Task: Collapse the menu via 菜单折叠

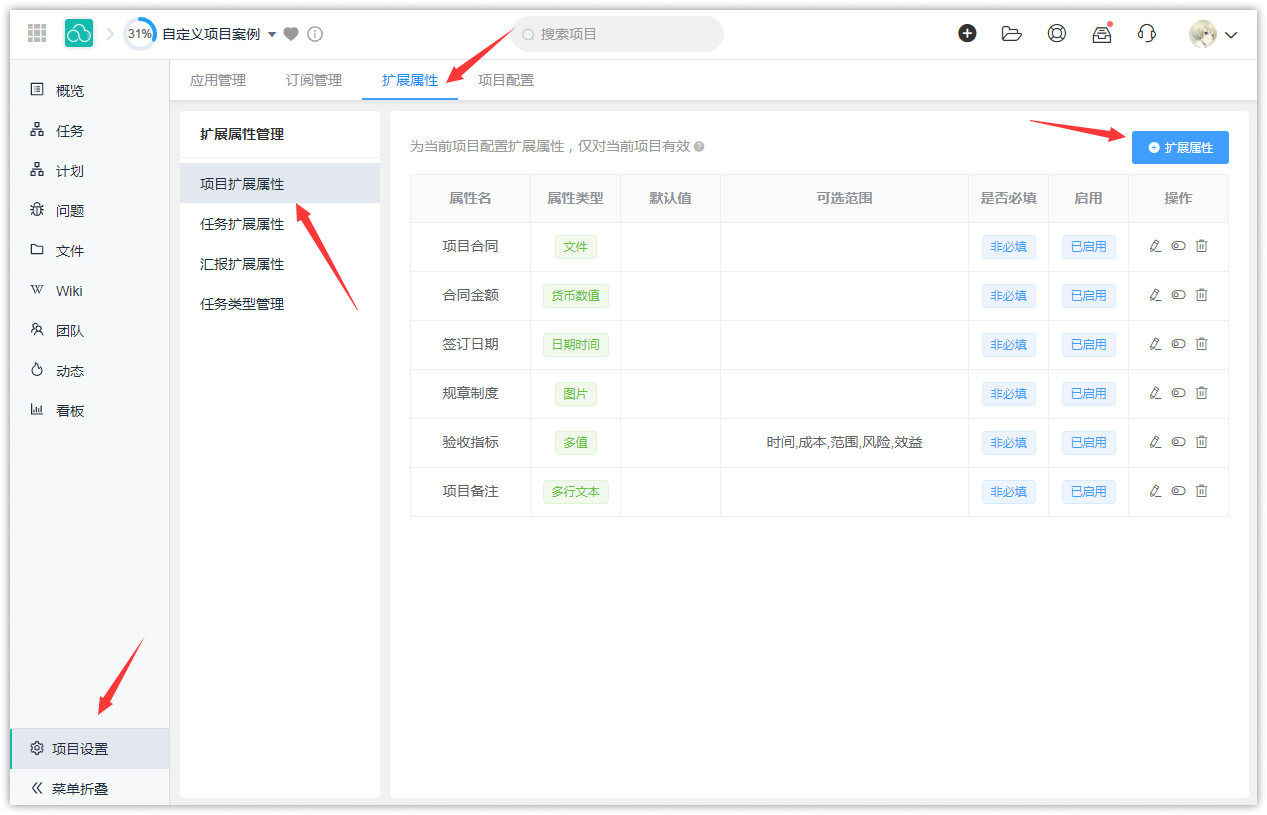Action: coord(89,788)
